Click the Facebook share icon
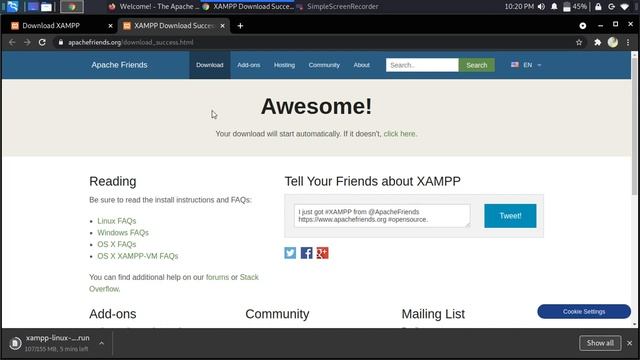Screen dimensions: 640x360 (x=307, y=253)
